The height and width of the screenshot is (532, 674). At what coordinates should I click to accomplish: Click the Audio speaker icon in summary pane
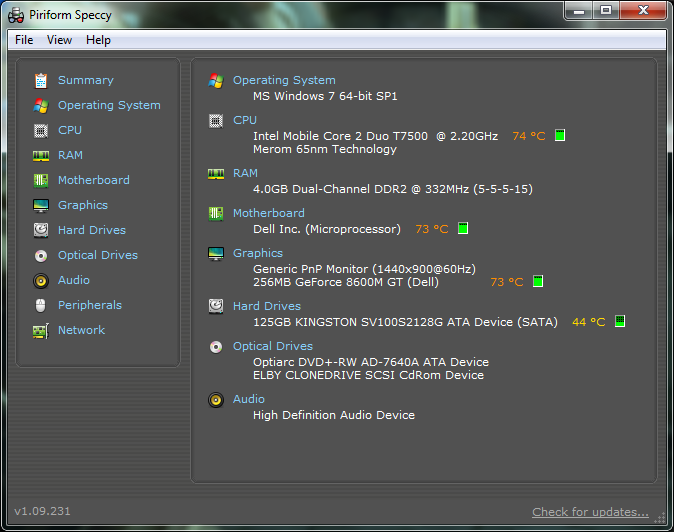pyautogui.click(x=216, y=400)
